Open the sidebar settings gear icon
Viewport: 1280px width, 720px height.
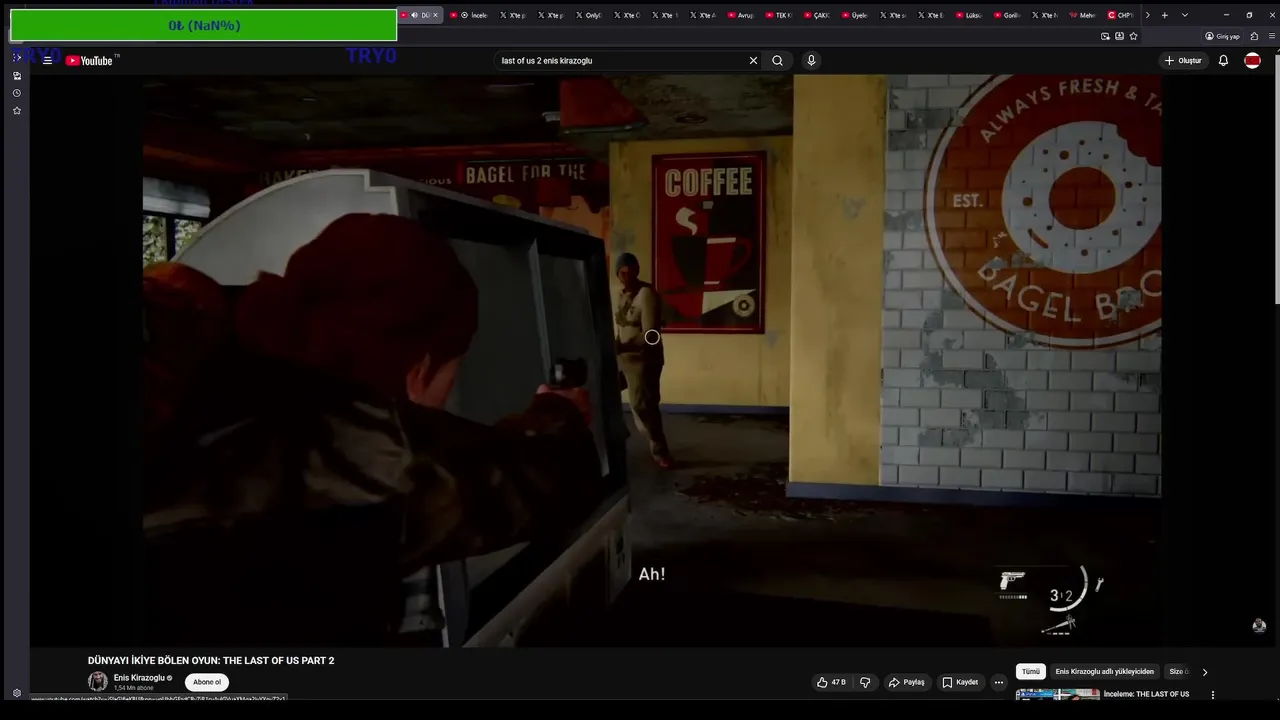tap(17, 693)
